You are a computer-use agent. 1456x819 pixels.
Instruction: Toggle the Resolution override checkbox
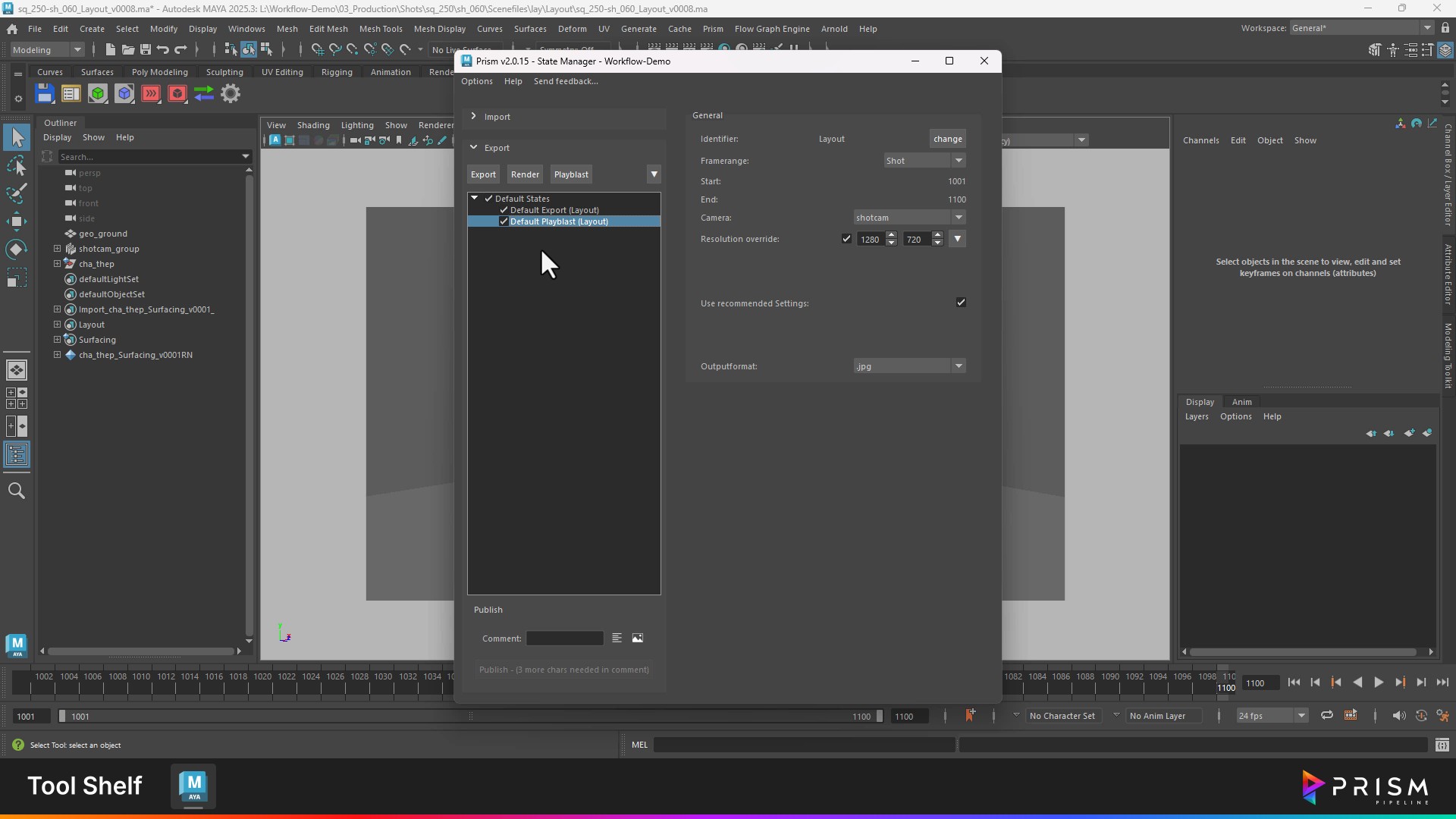pos(846,239)
